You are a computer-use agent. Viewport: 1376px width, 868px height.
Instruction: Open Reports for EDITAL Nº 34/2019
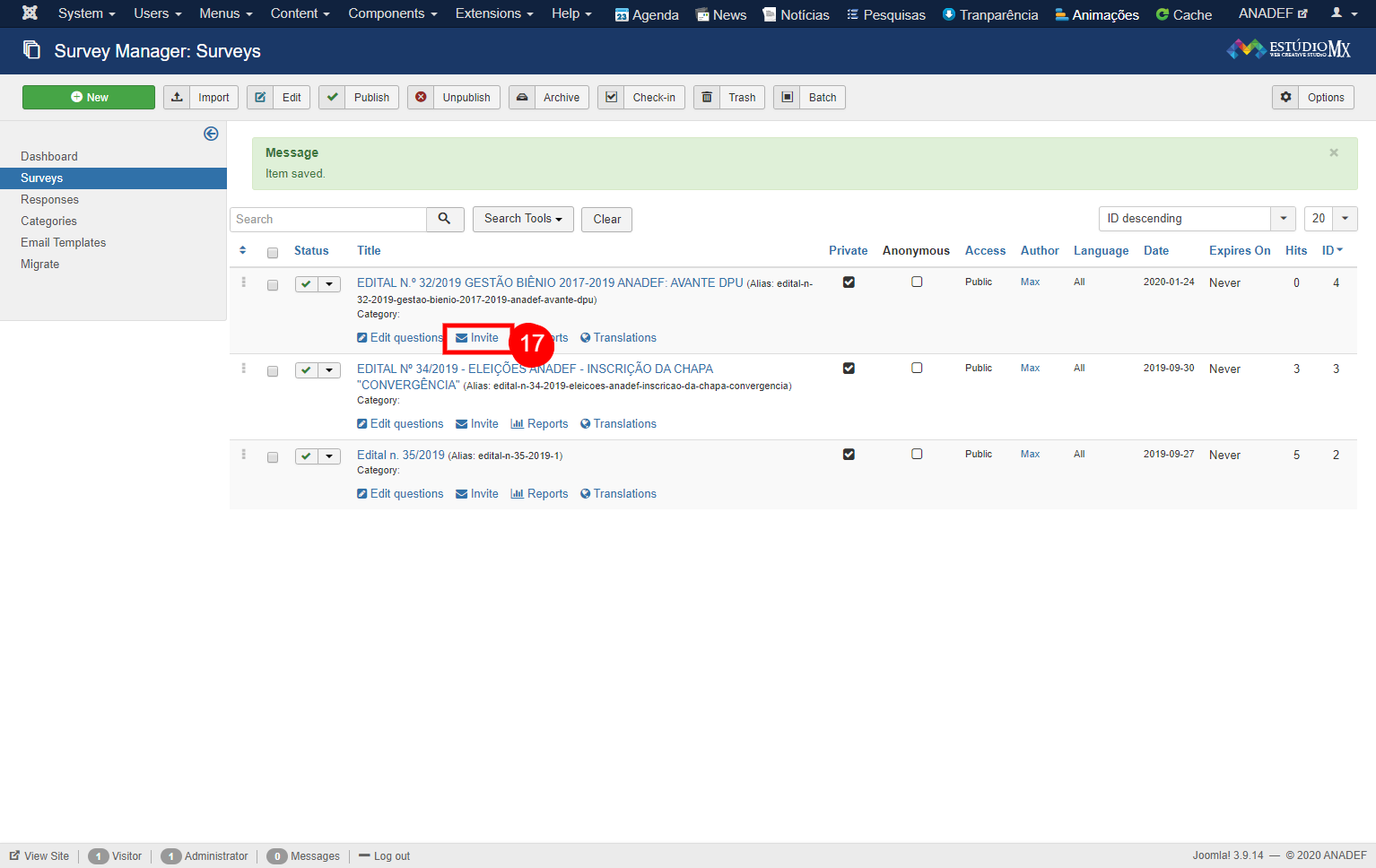tap(539, 424)
